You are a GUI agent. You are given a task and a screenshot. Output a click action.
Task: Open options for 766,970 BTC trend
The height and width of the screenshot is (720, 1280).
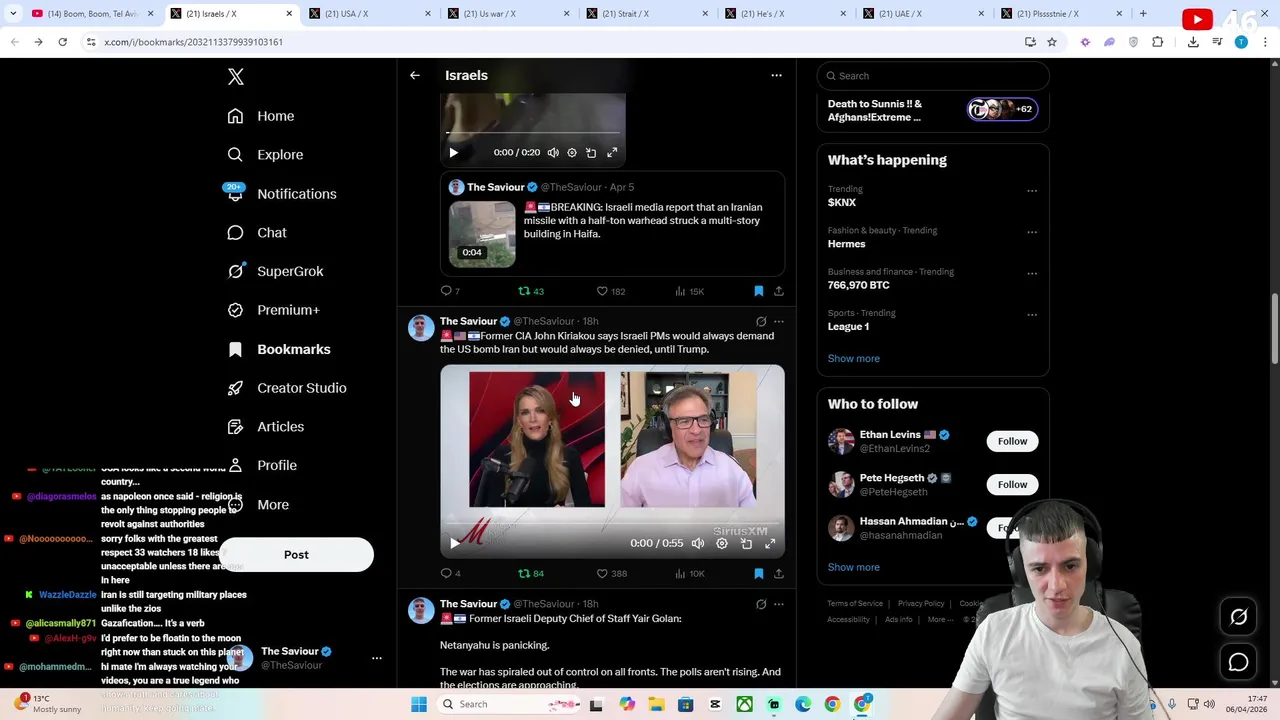(1032, 273)
